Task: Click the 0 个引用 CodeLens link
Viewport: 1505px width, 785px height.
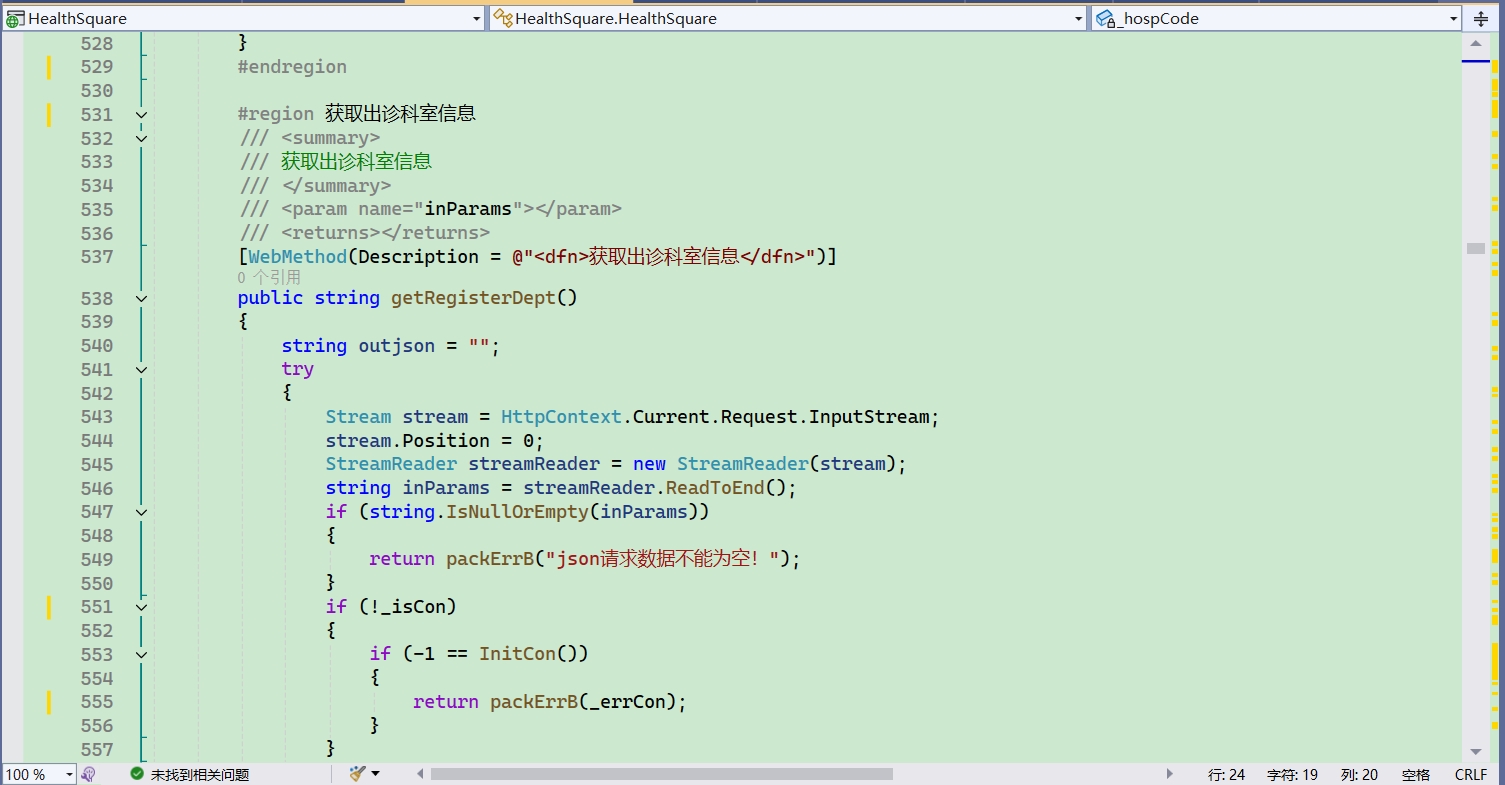Action: click(269, 277)
